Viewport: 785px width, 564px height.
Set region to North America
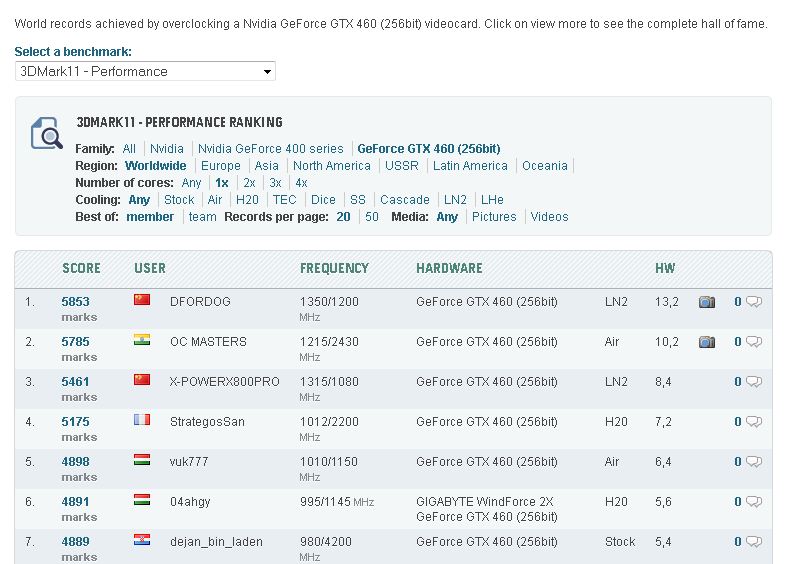coord(331,166)
